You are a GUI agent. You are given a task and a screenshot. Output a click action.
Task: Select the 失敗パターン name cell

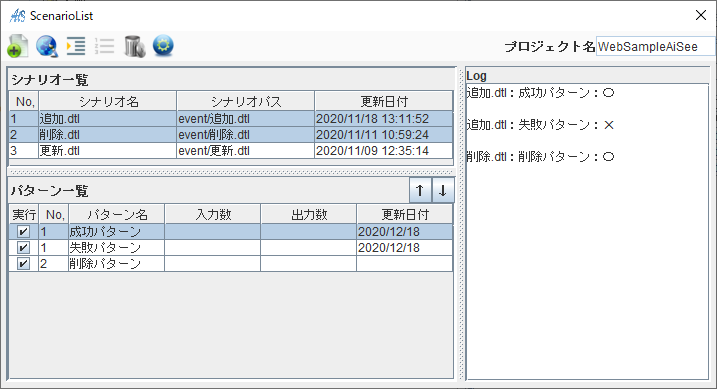116,248
